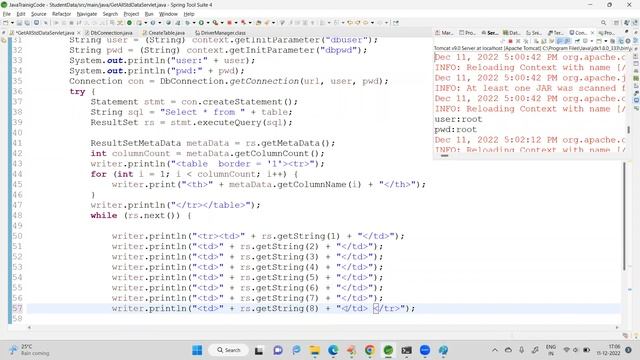The width and height of the screenshot is (640, 360).
Task: Open the Search menu
Action: (110, 14)
